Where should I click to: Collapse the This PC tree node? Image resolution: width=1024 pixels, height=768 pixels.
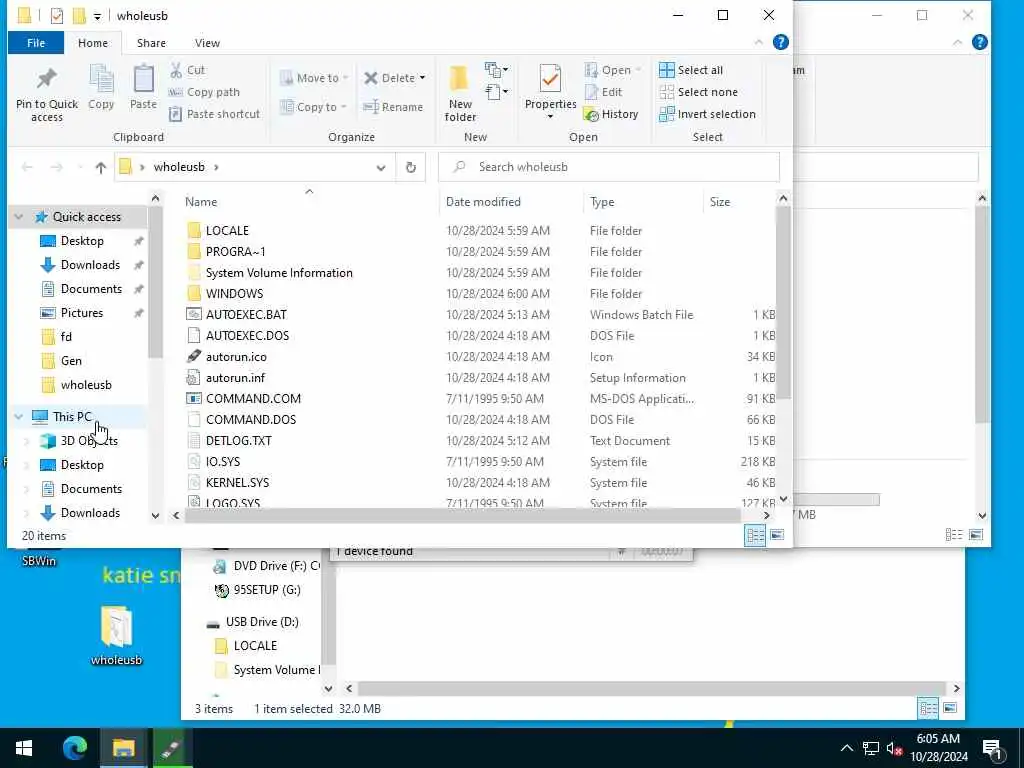(x=19, y=417)
